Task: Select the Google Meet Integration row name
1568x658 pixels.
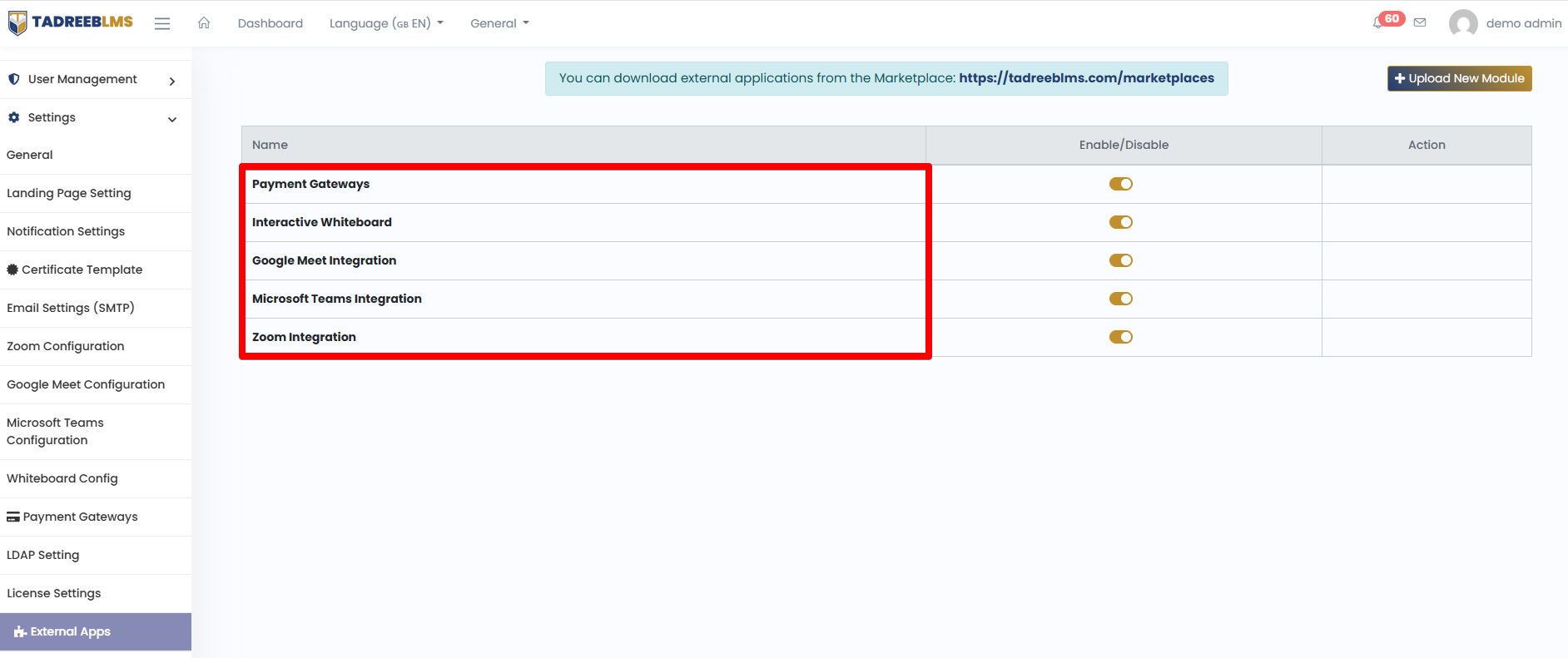Action: pyautogui.click(x=324, y=260)
